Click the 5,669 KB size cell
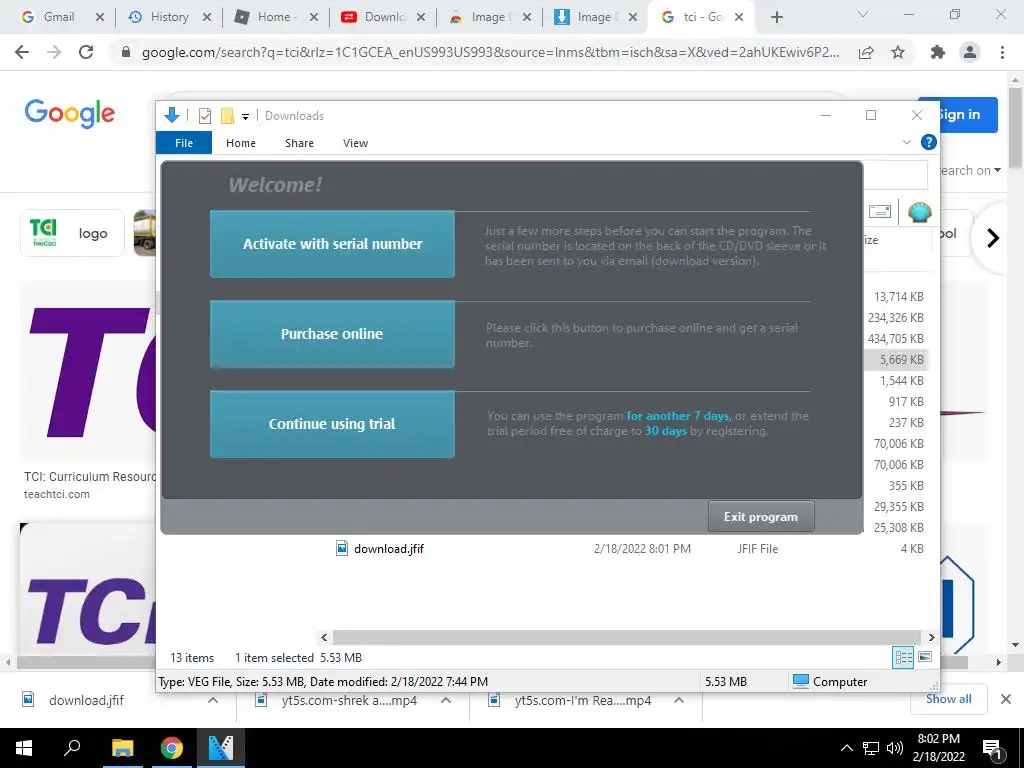 pos(901,360)
